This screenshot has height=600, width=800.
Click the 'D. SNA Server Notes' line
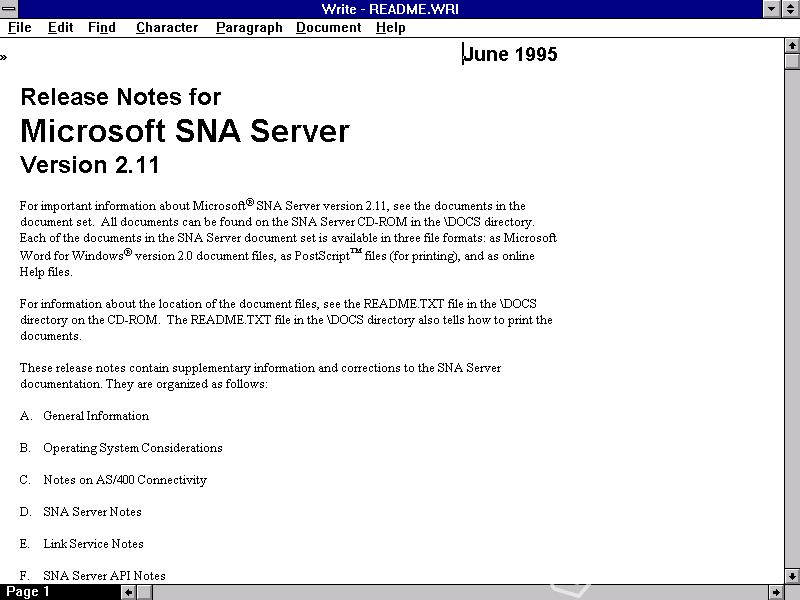click(x=81, y=512)
